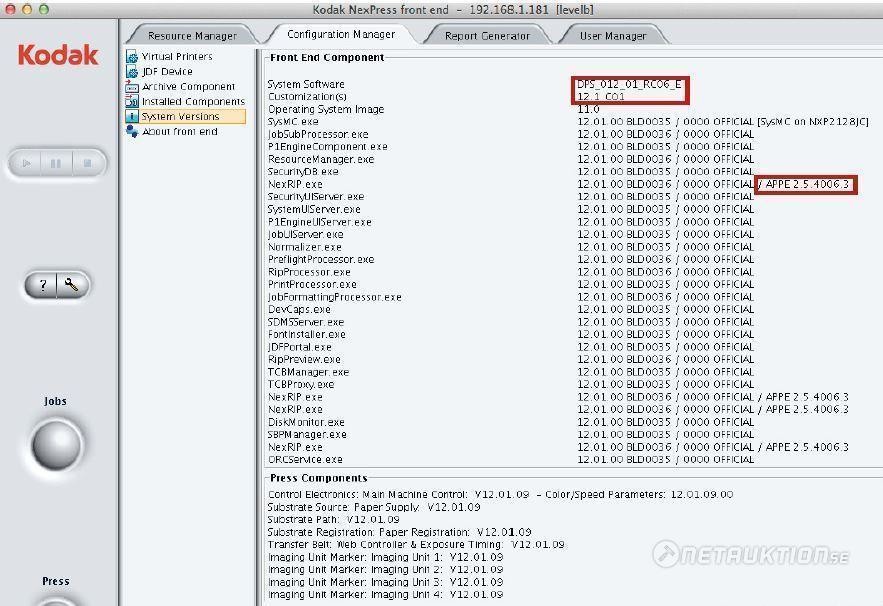The width and height of the screenshot is (883, 606).
Task: Click the RipProcessor.exe row
Action: click(x=511, y=272)
